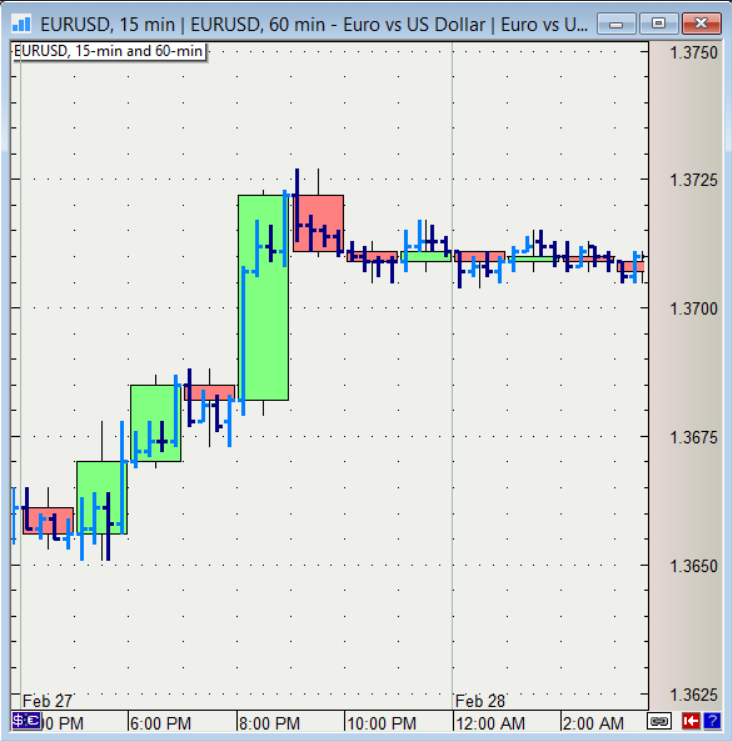
Task: Click the chain link icon
Action: (659, 722)
